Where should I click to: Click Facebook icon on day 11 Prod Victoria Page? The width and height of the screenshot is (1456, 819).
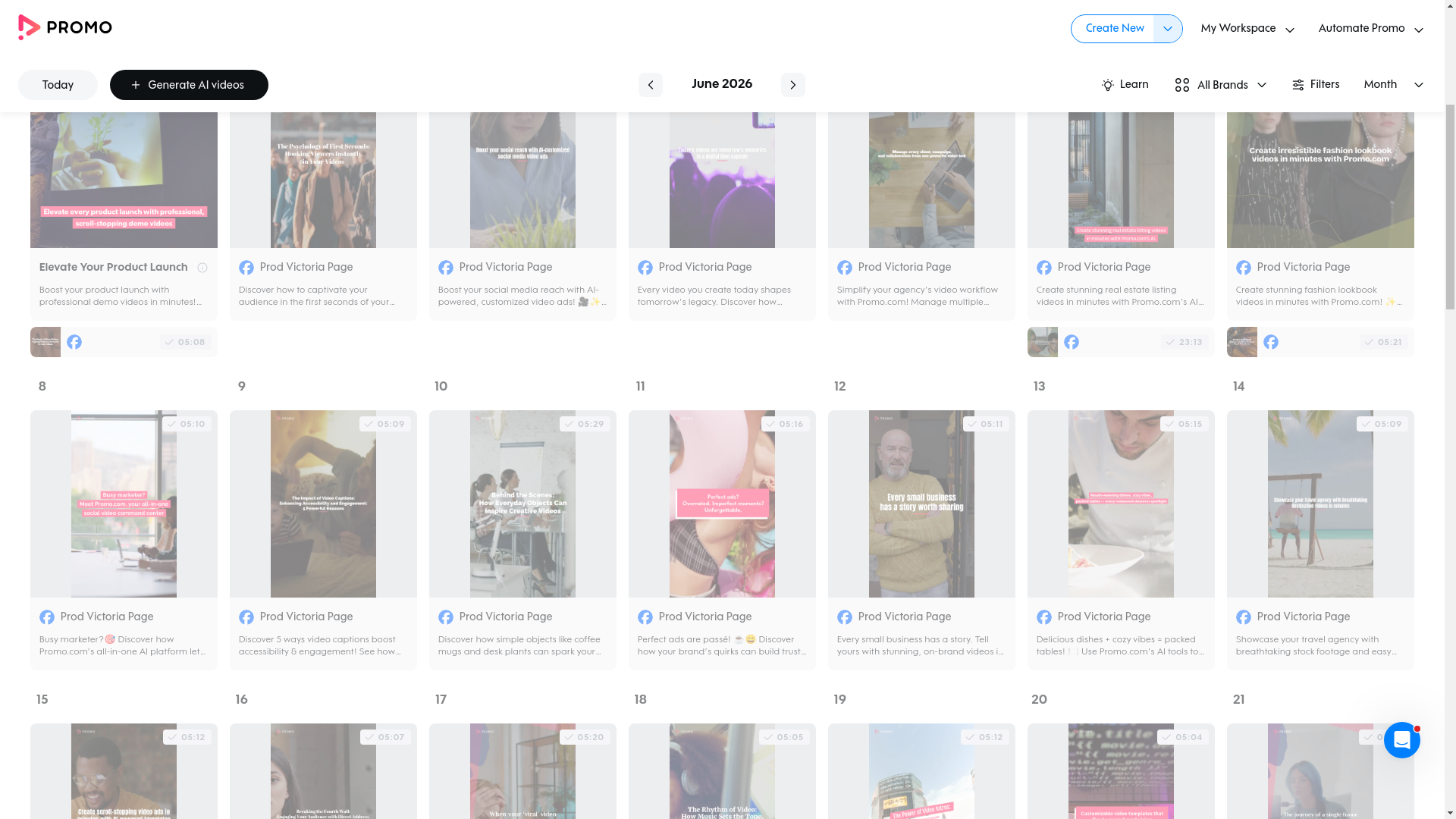[x=645, y=617]
